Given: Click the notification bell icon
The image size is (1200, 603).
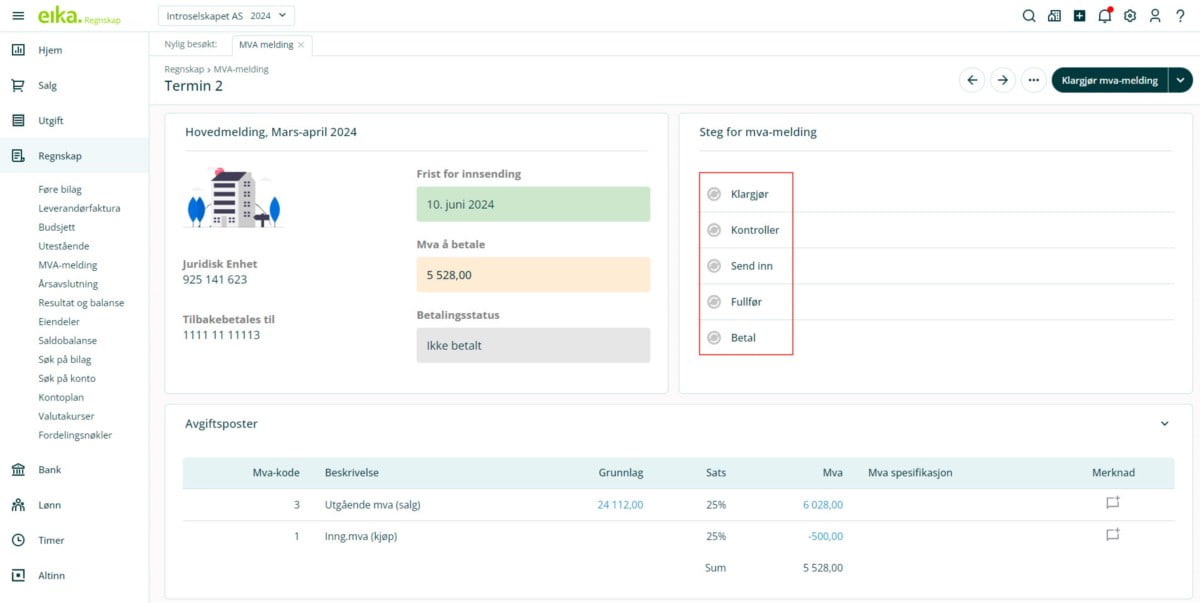Looking at the screenshot, I should tap(1104, 16).
